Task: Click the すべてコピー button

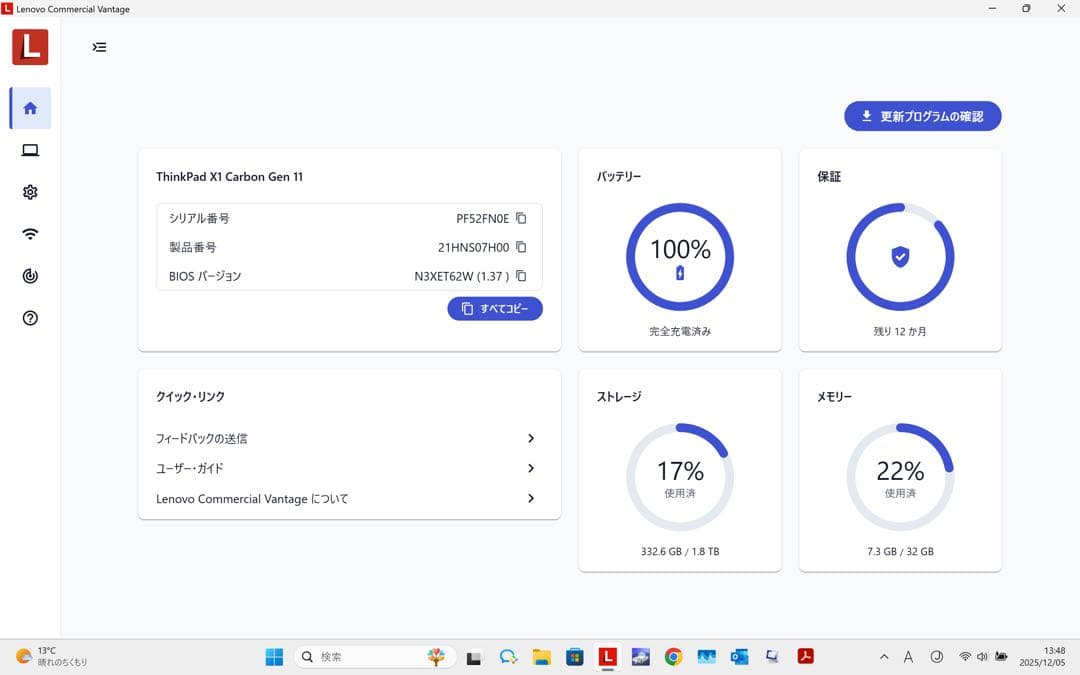Action: (x=495, y=309)
